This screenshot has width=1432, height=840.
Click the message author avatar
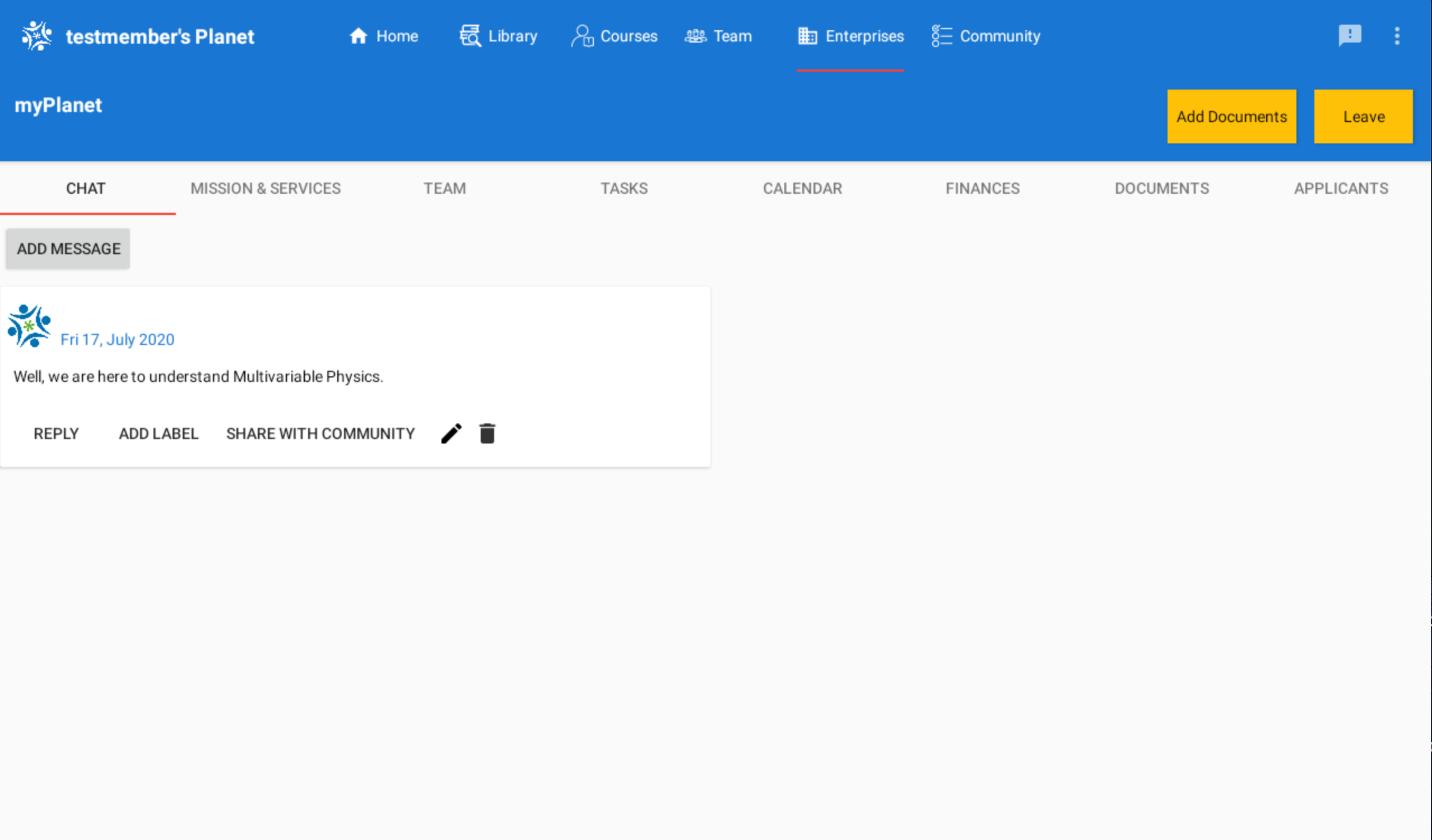29,326
